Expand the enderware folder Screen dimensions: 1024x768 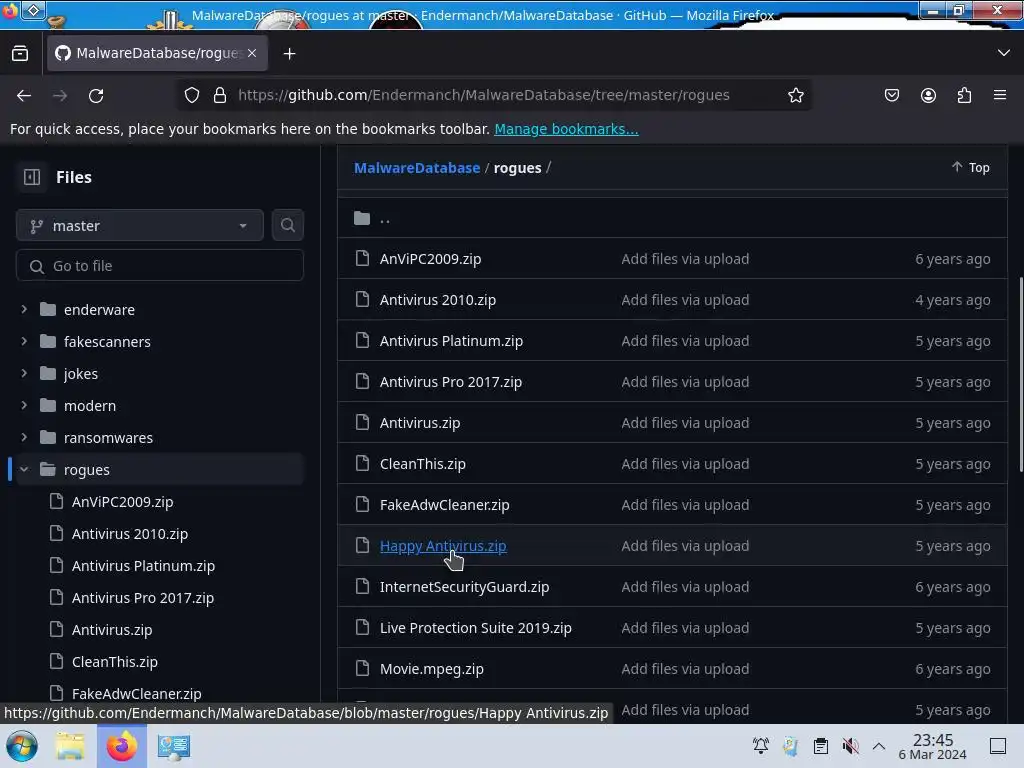pos(24,309)
